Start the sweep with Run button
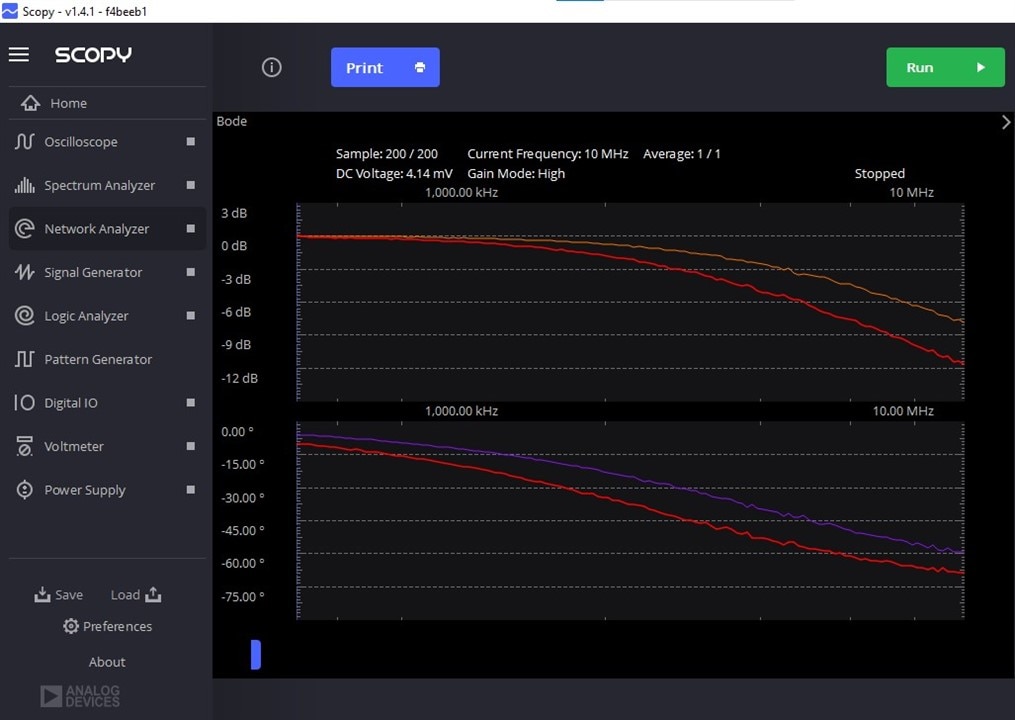 945,68
